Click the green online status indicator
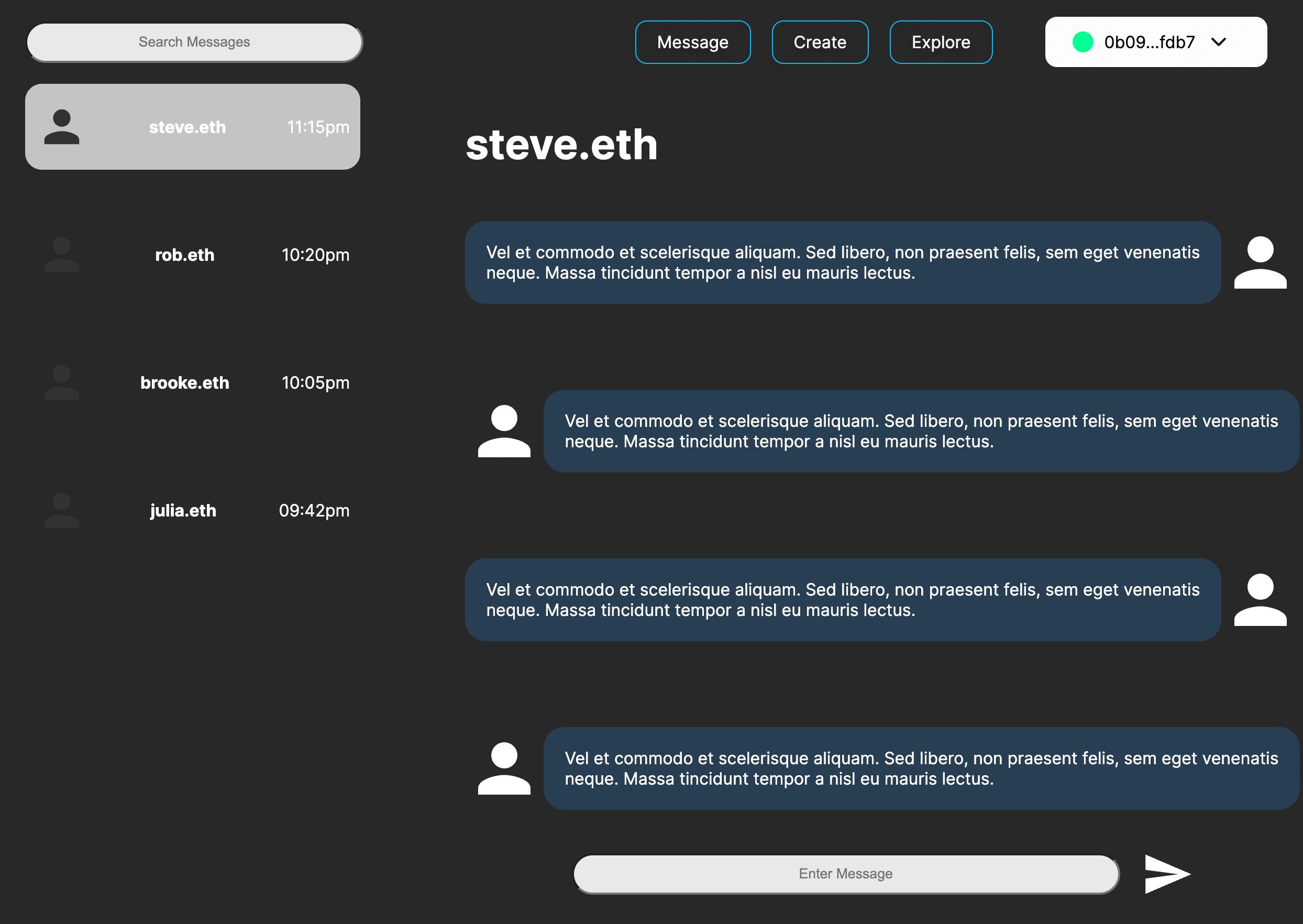The image size is (1303, 924). pos(1079,41)
